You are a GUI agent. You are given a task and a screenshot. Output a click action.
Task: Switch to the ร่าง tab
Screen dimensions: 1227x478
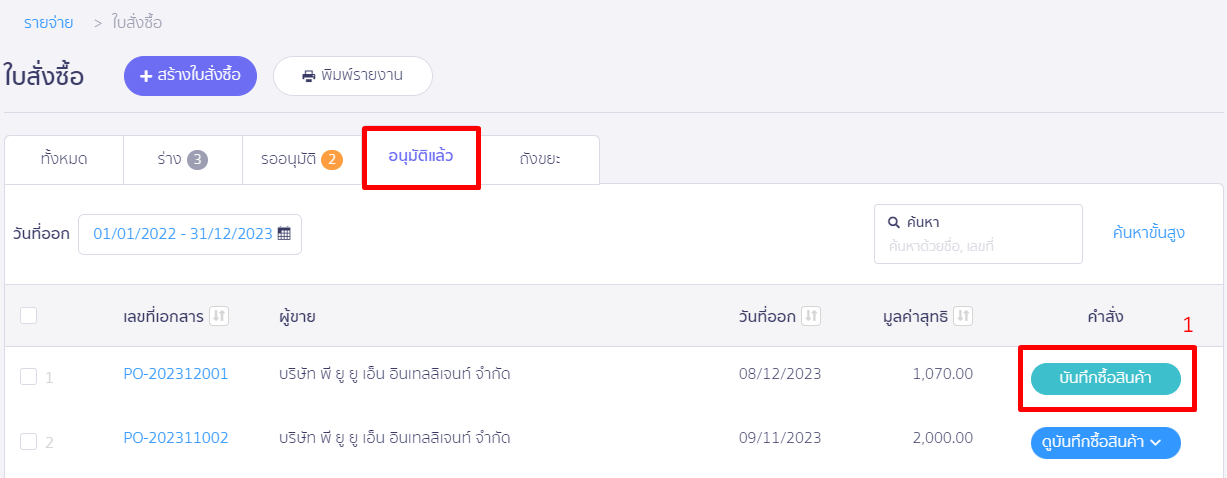point(182,159)
